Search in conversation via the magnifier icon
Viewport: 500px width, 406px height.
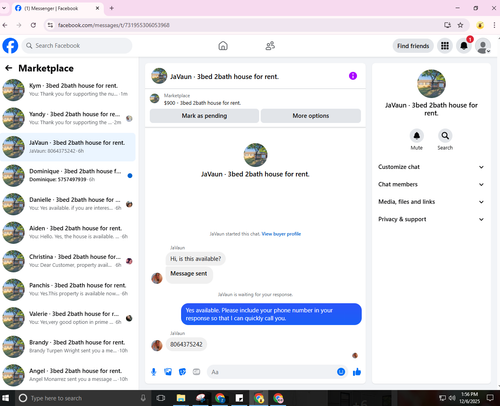445,136
